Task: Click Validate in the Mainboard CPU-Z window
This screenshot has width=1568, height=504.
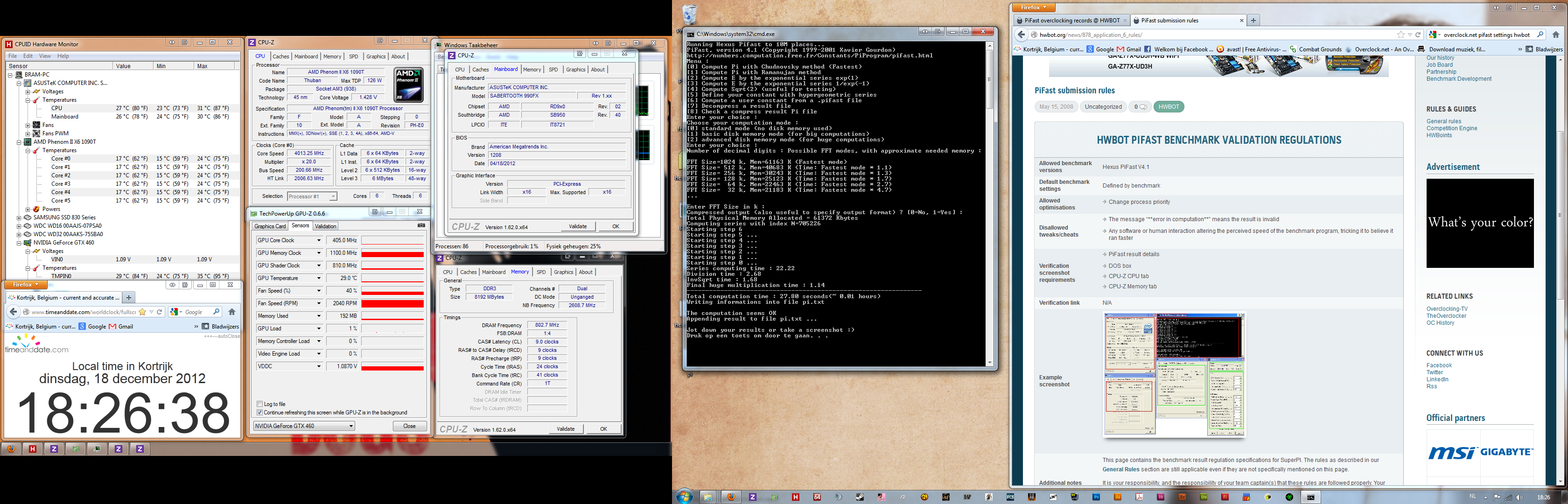Action: tap(578, 226)
